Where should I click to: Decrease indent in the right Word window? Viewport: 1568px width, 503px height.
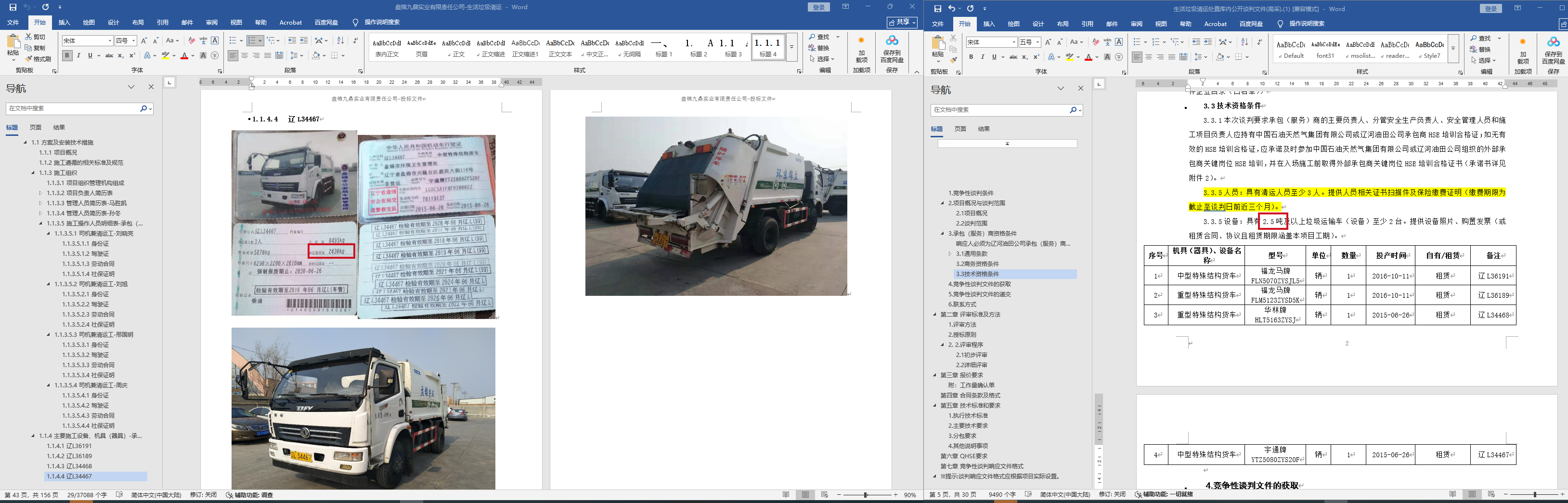click(x=1196, y=42)
